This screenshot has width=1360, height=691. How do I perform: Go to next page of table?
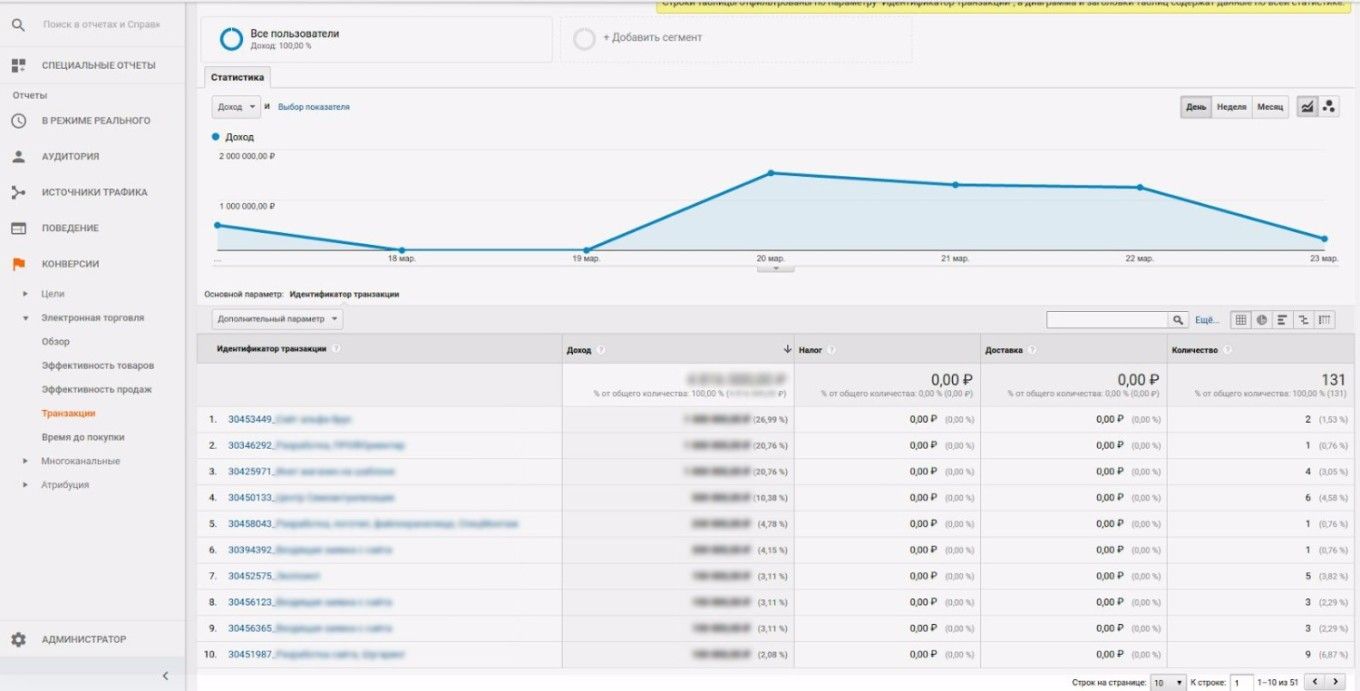[1336, 682]
